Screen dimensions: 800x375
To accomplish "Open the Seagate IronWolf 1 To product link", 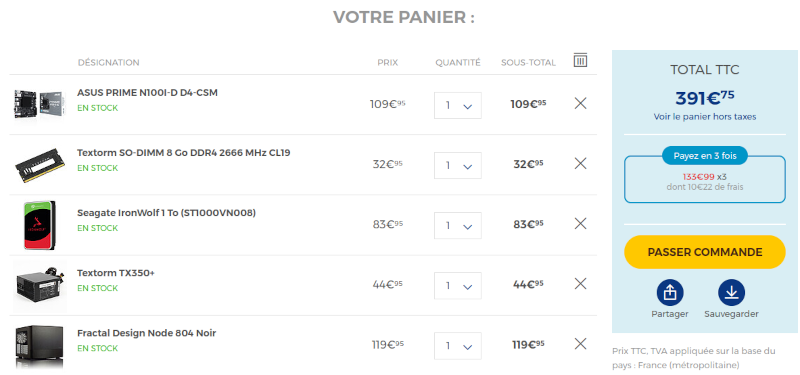I will point(166,213).
